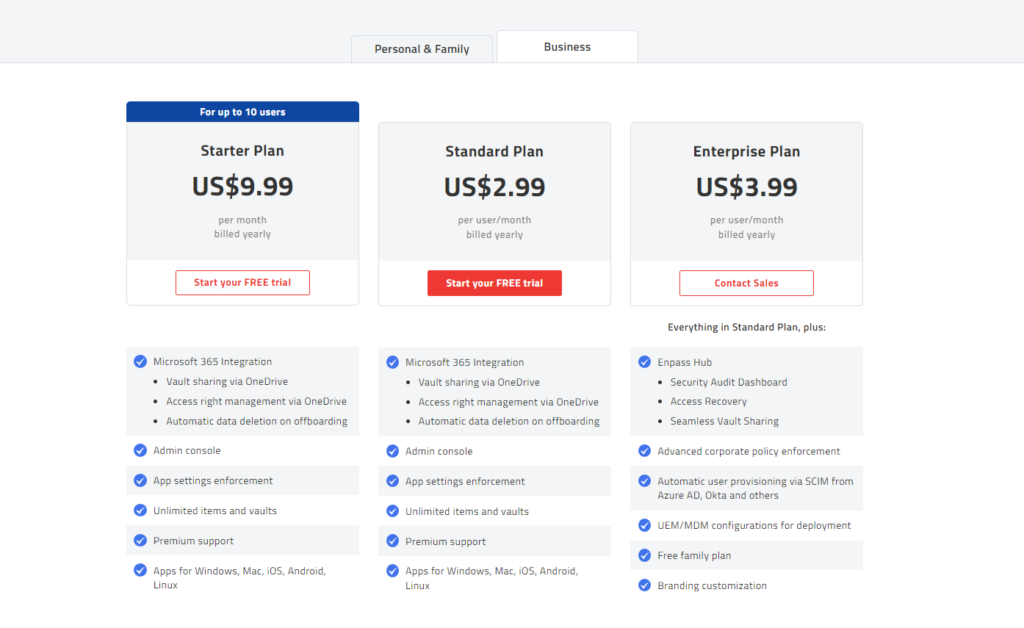Image resolution: width=1024 pixels, height=628 pixels.
Task: Click the checkmark beside Apps for Windows under Standard Plan
Action: click(x=392, y=571)
